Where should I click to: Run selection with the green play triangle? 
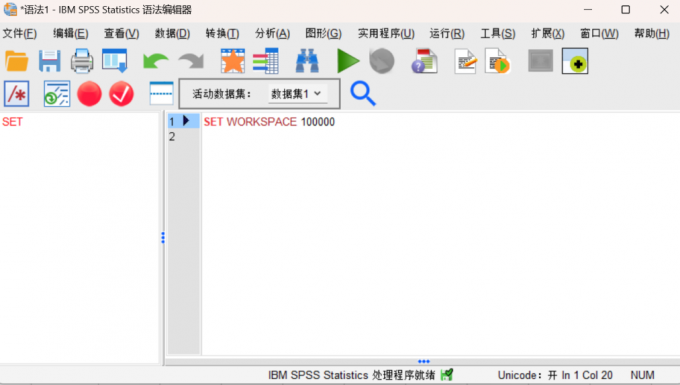coord(348,61)
